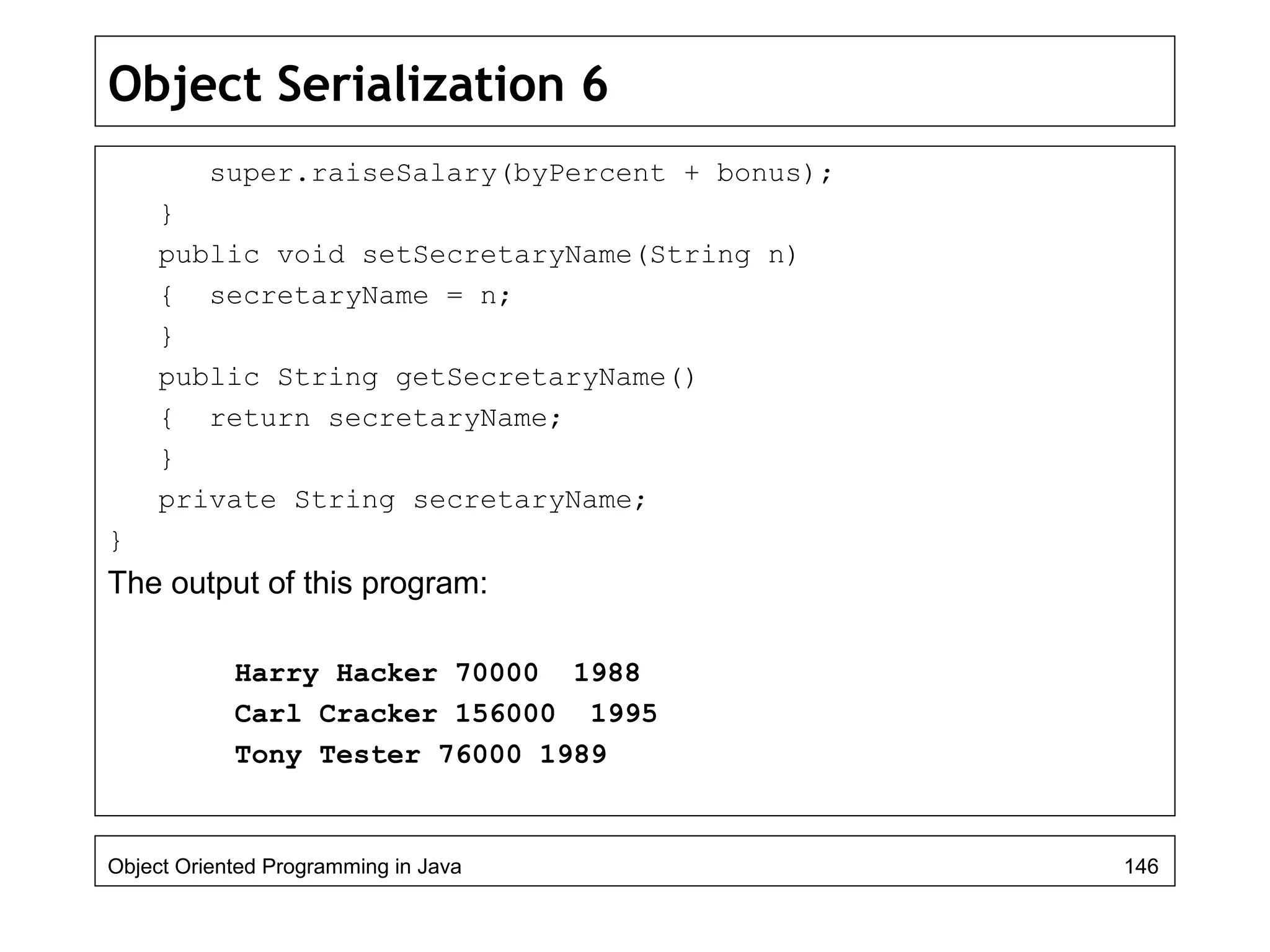Click the '(String n)' parameter text

coord(716,255)
